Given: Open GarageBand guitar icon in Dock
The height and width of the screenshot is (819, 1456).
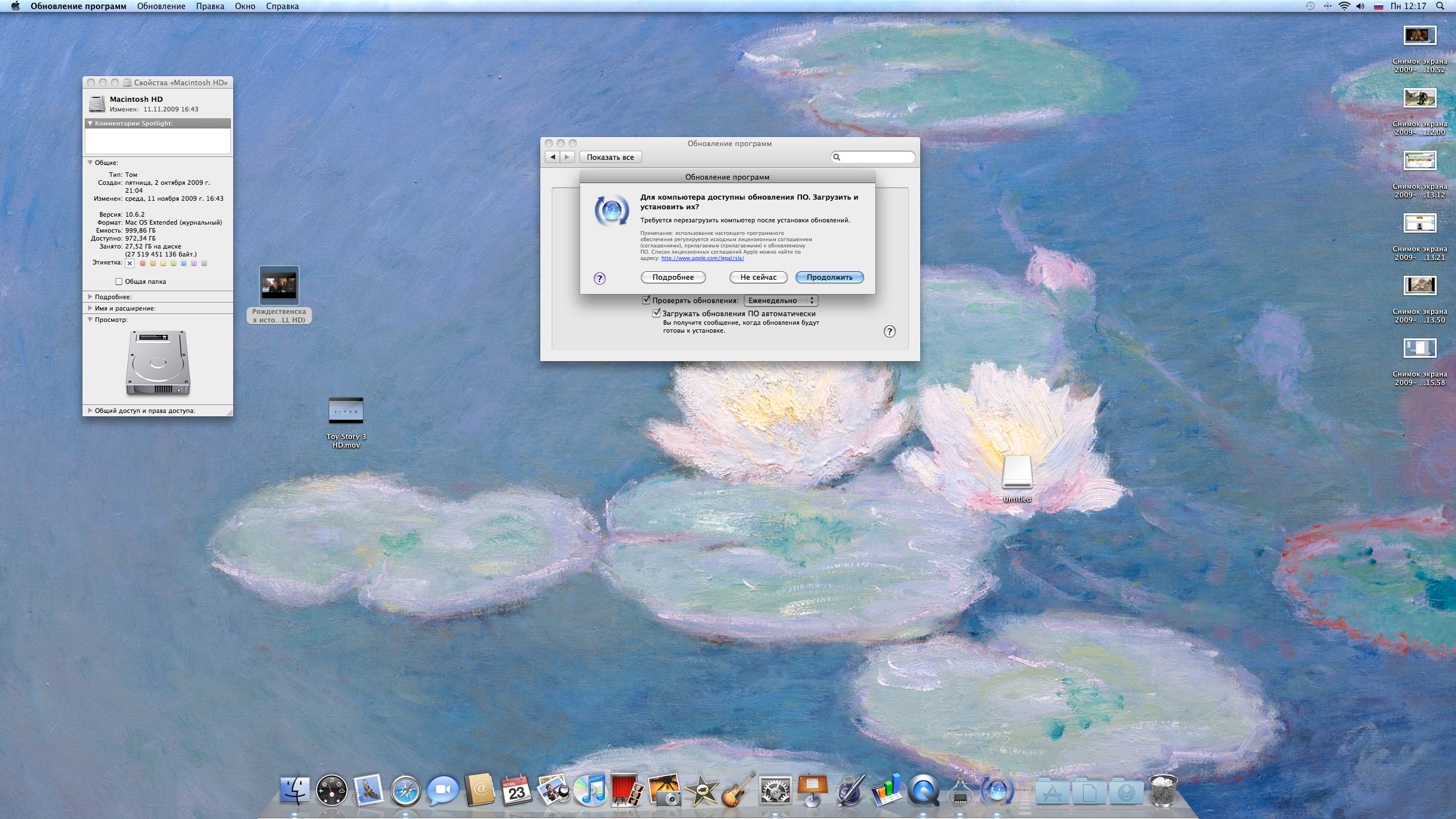Looking at the screenshot, I should pos(738,791).
